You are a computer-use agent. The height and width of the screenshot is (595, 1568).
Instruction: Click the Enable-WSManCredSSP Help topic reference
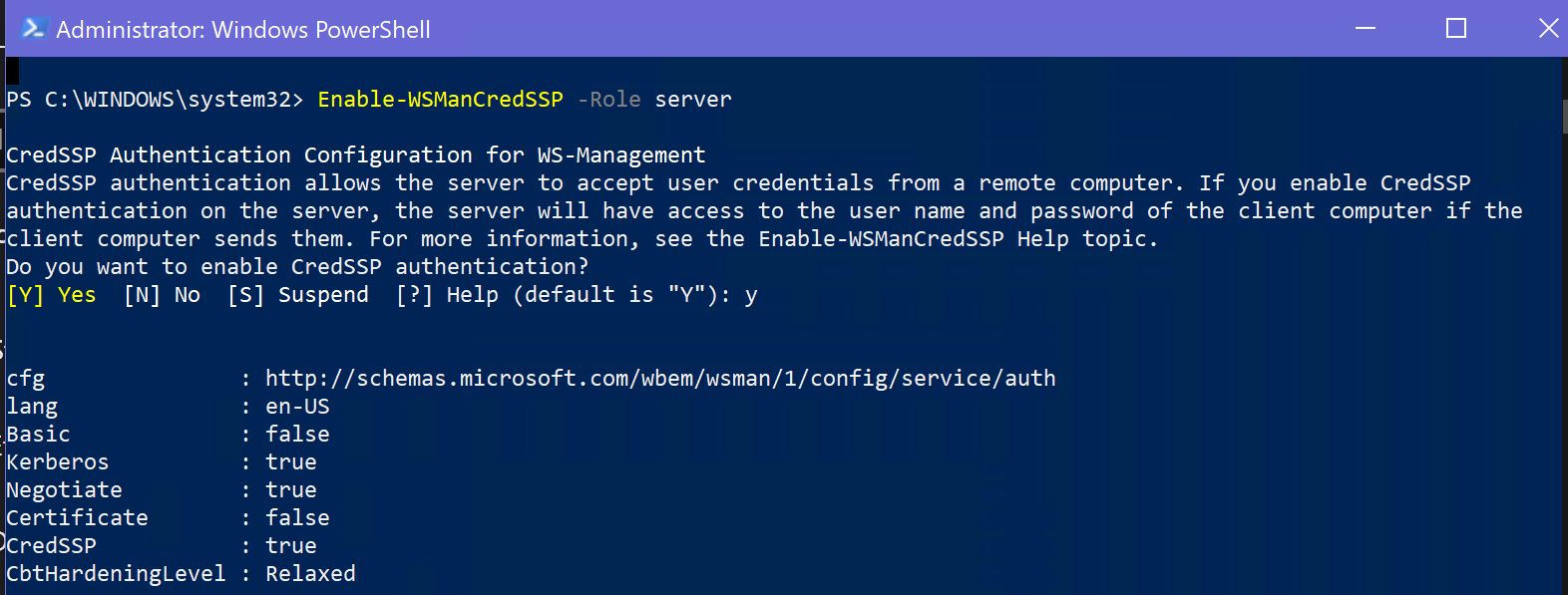point(881,238)
